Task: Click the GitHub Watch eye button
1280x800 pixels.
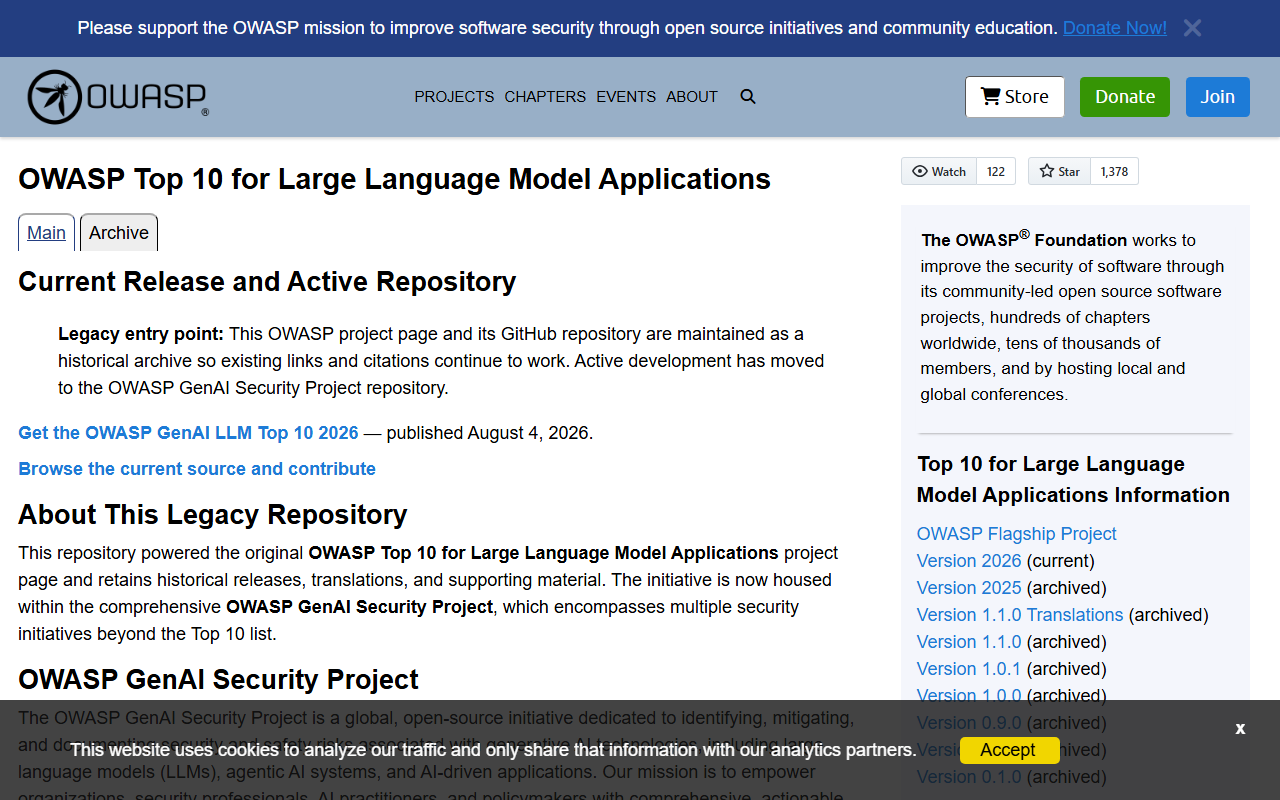Action: [x=938, y=171]
